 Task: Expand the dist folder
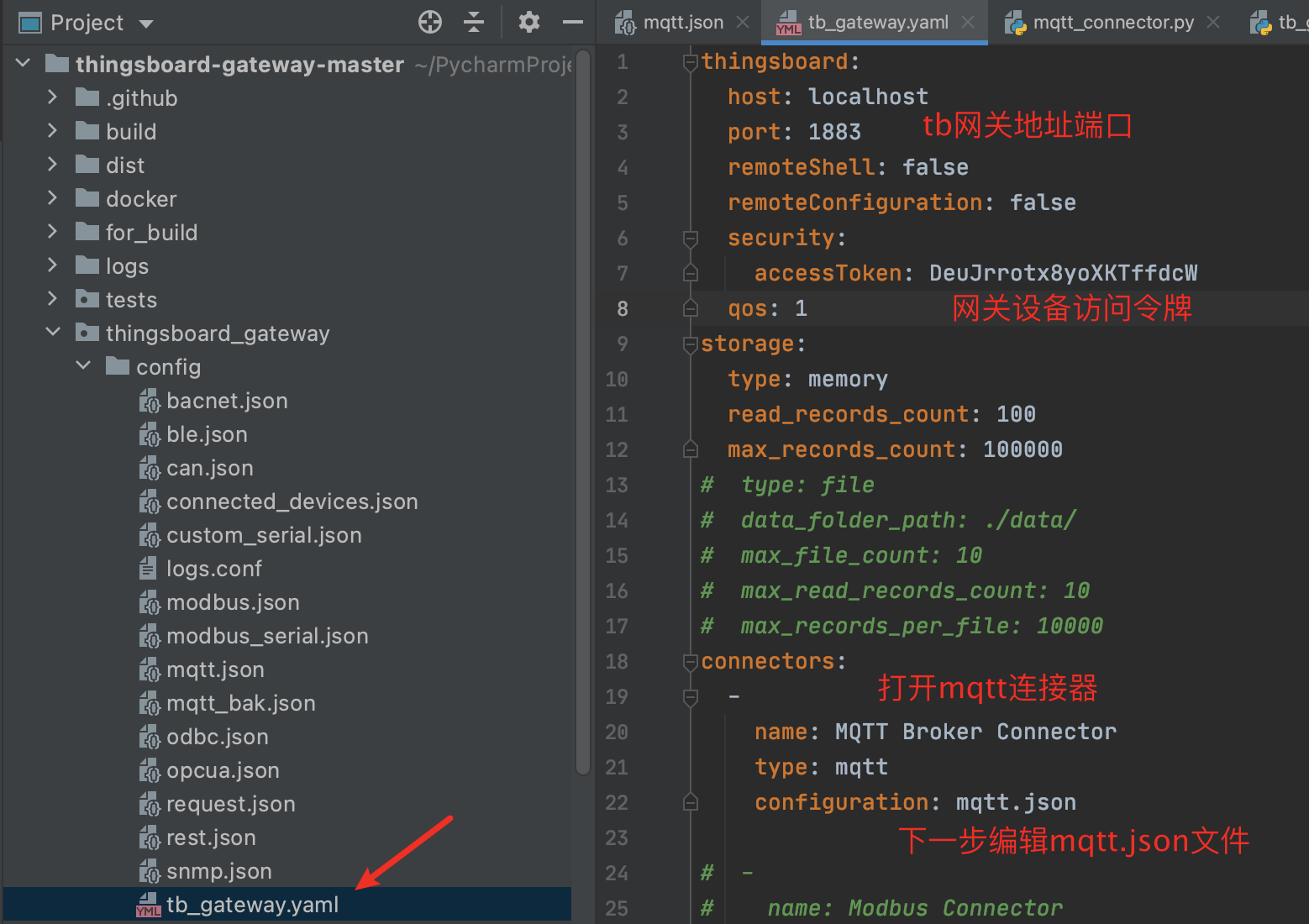click(52, 164)
